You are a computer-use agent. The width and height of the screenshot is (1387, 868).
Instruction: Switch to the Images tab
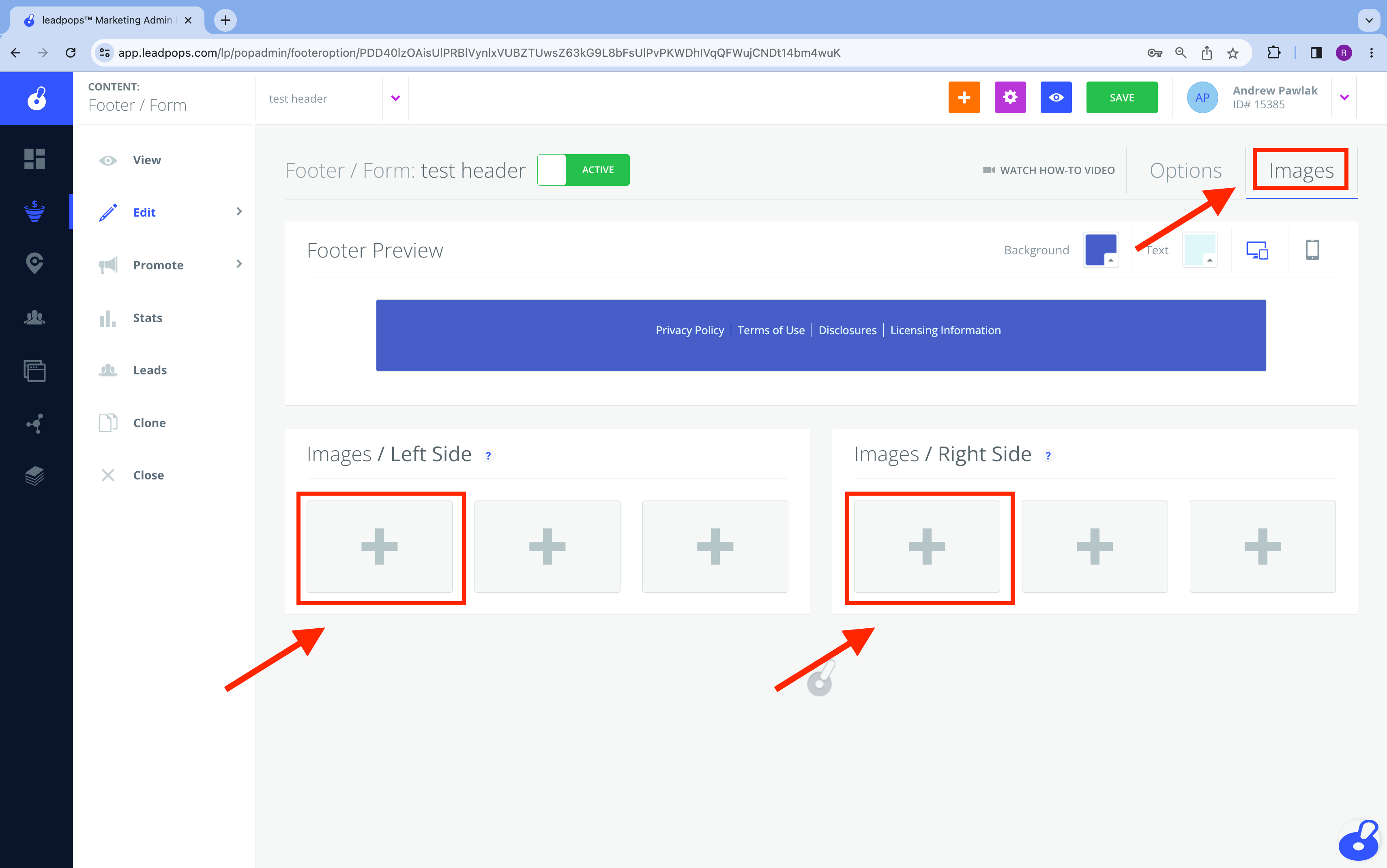click(1301, 170)
